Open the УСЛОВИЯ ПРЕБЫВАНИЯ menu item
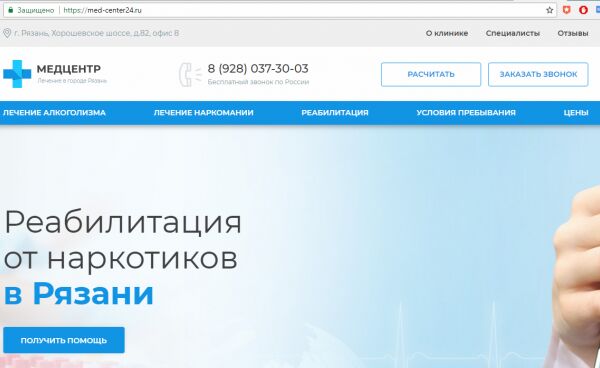Image resolution: width=600 pixels, height=368 pixels. 466,113
